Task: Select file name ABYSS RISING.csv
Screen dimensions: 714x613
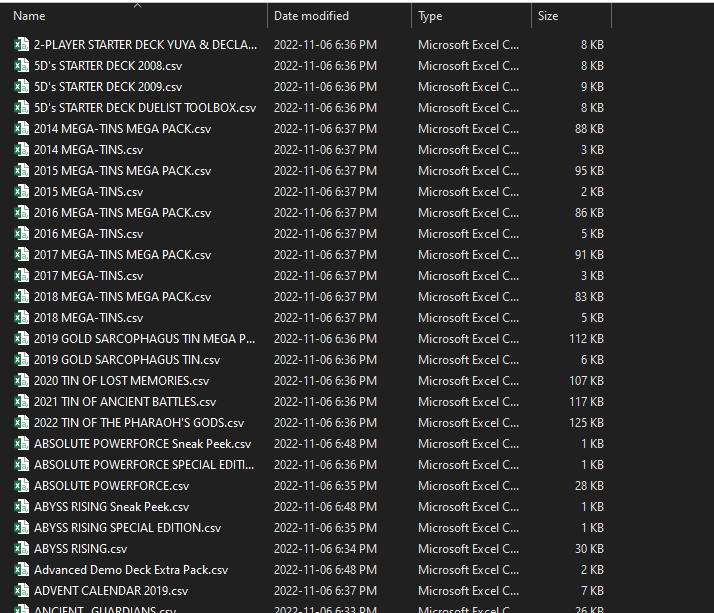Action: [81, 548]
